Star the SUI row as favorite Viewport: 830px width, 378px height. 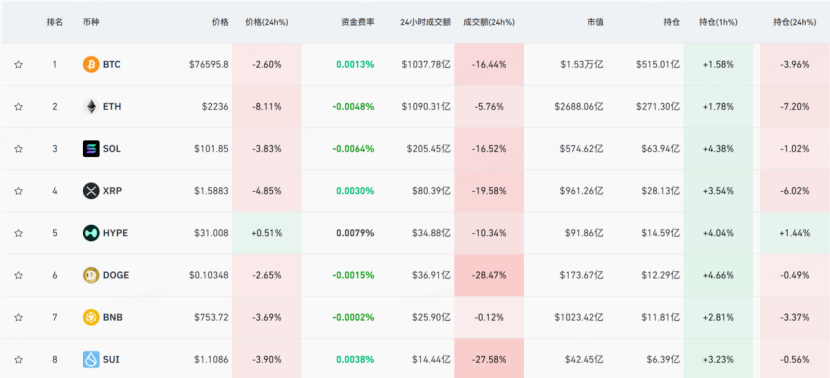19,359
